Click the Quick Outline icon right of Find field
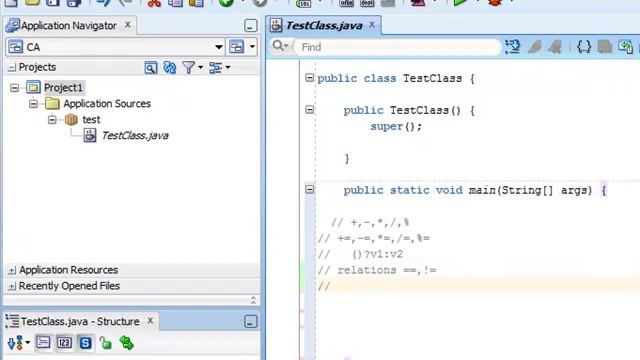This screenshot has width=640, height=360. pos(512,47)
